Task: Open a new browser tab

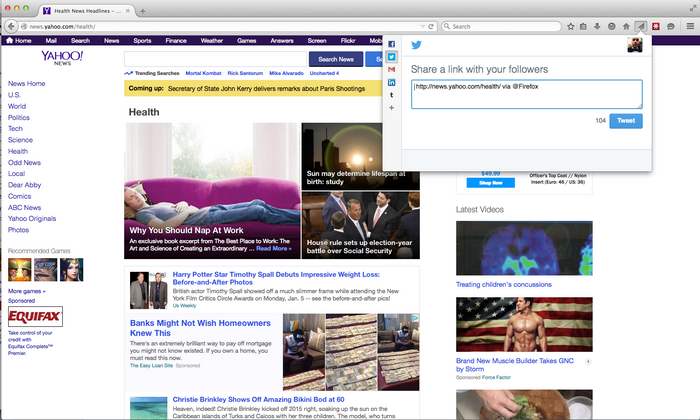Action: coord(141,9)
